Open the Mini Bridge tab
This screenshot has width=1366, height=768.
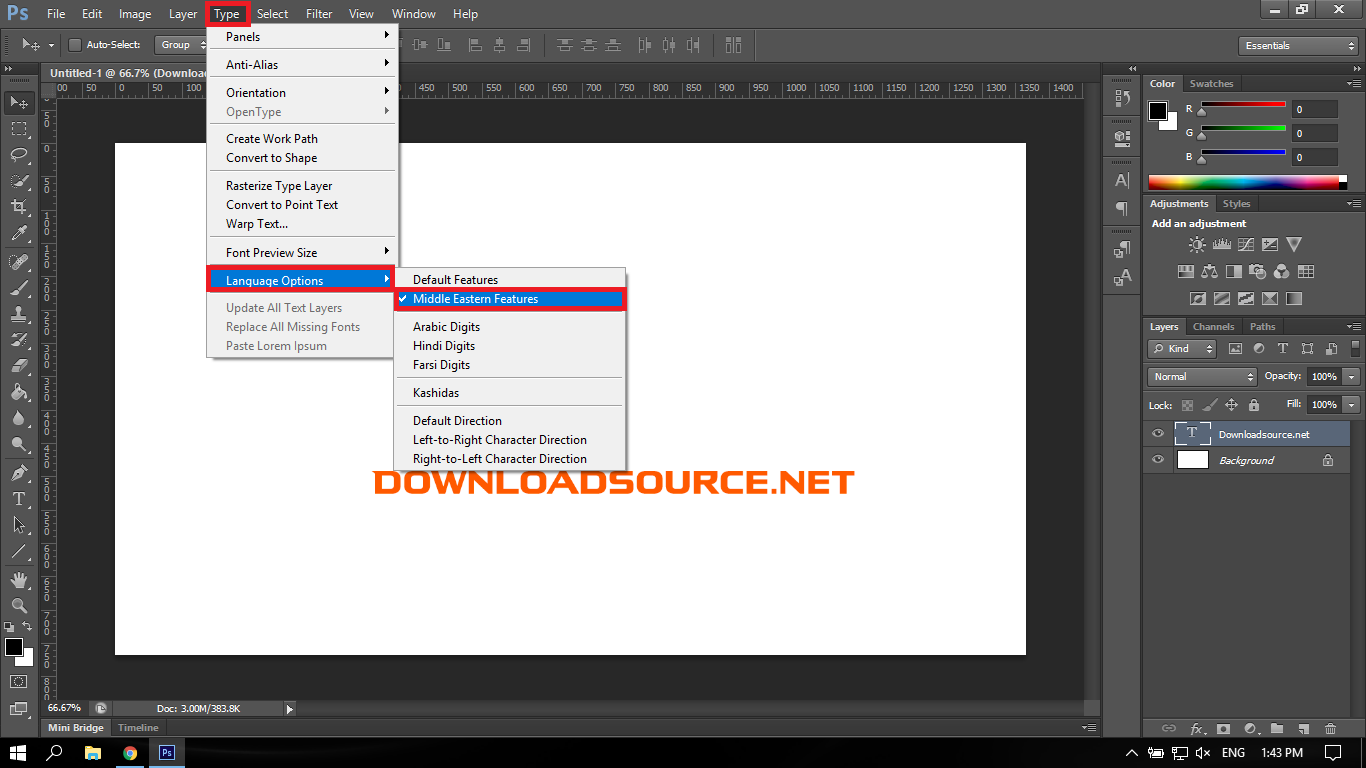coord(76,728)
